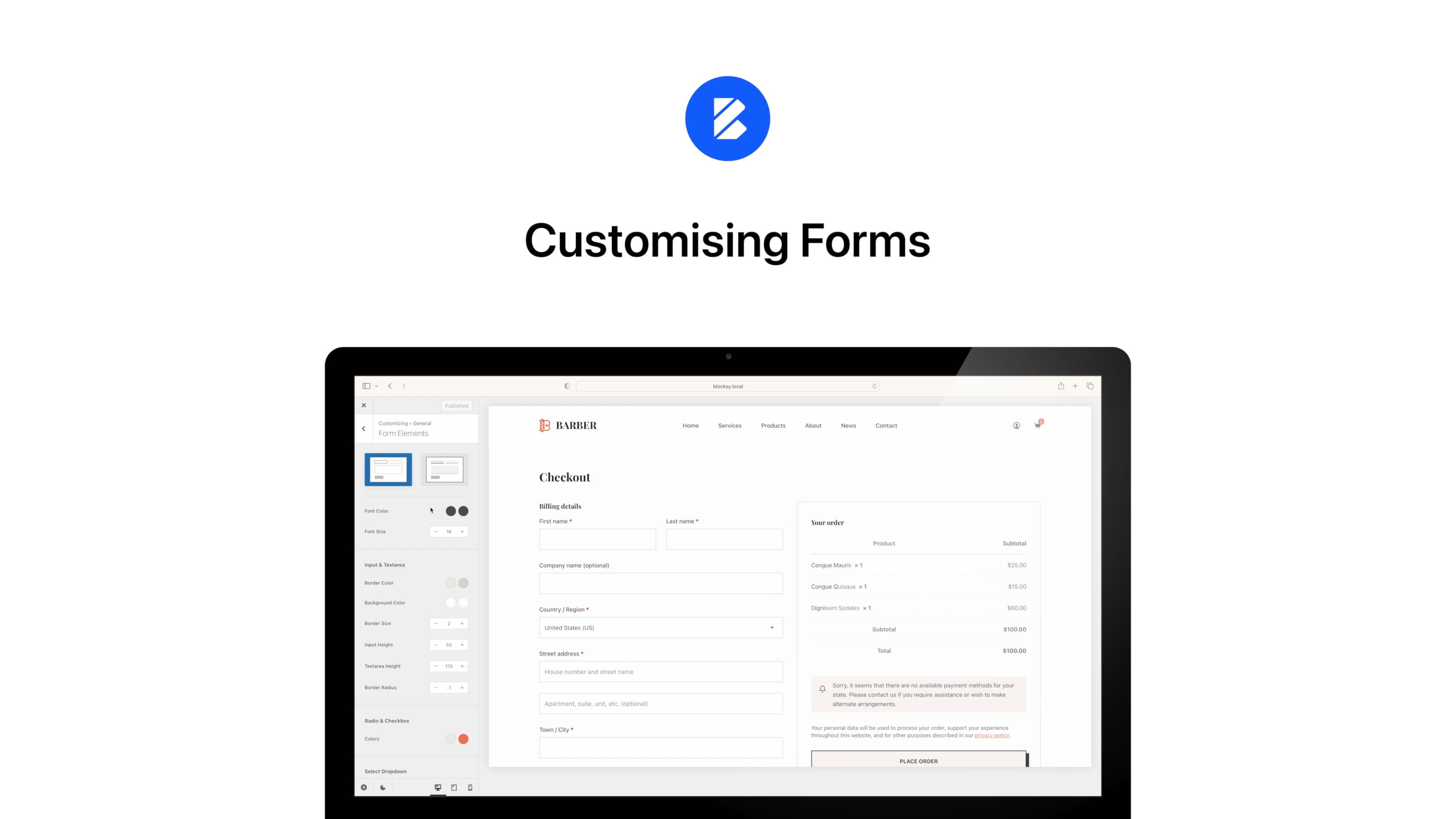Click the cart icon in site header
Viewport: 1456px width, 819px height.
1037,425
